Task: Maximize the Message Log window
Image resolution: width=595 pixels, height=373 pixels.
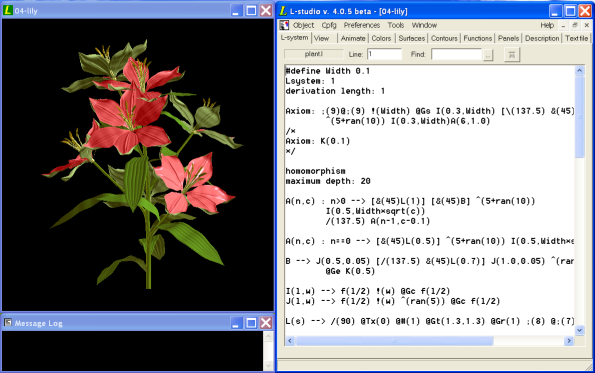Action: click(251, 323)
